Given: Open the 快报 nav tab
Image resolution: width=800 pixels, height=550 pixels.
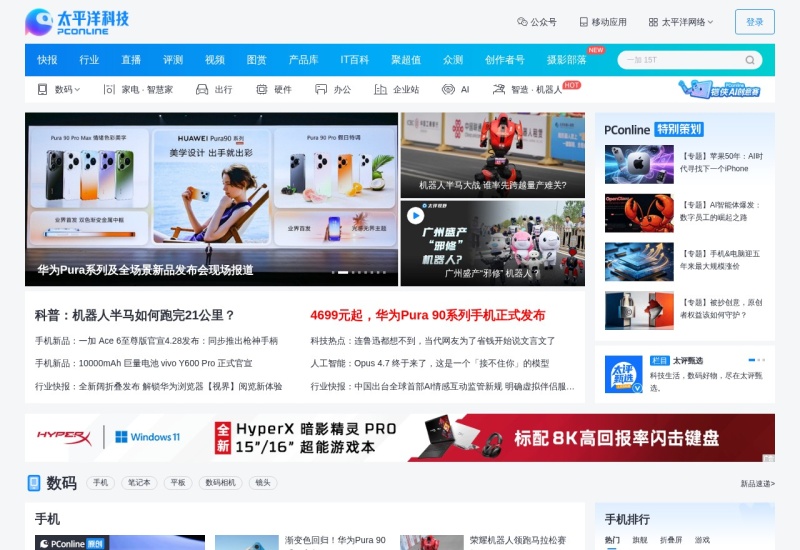Looking at the screenshot, I should click(47, 60).
